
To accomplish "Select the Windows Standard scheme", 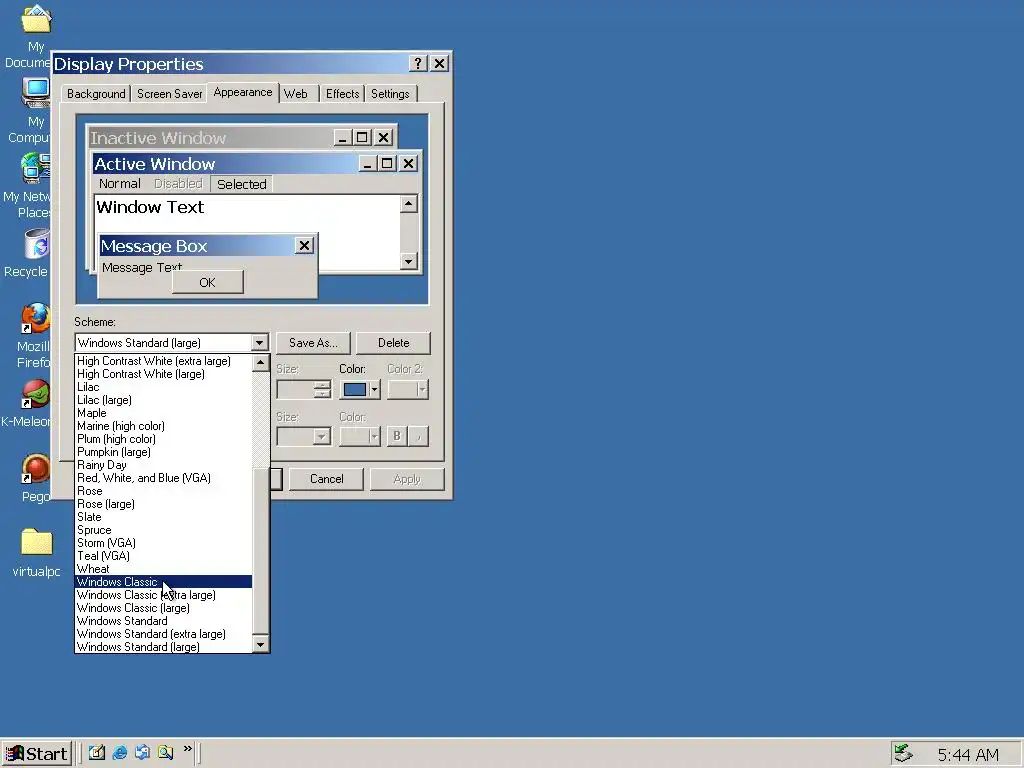I will tap(163, 621).
